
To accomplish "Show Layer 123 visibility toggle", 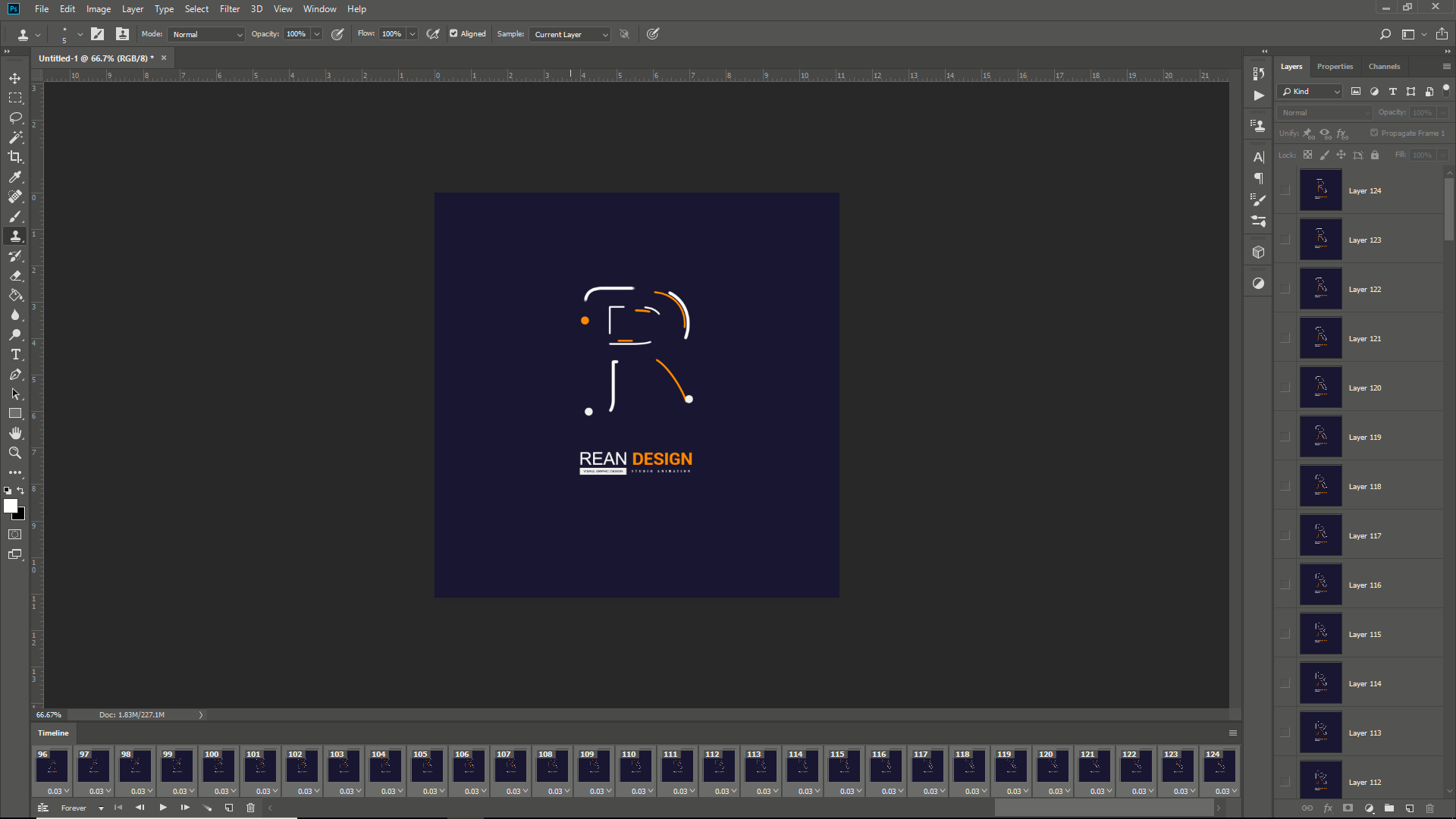I will [1285, 240].
